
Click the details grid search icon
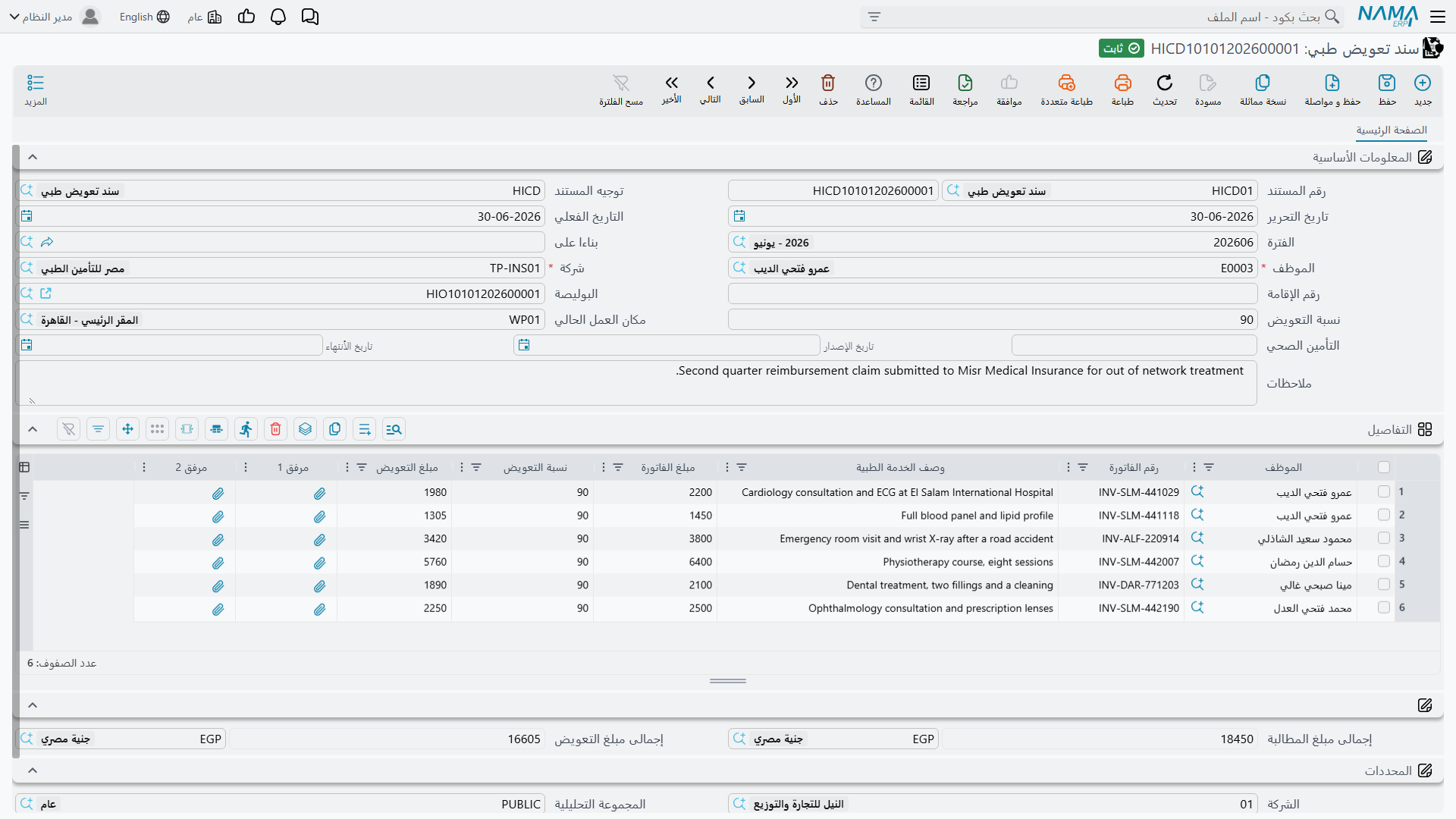pyautogui.click(x=394, y=429)
